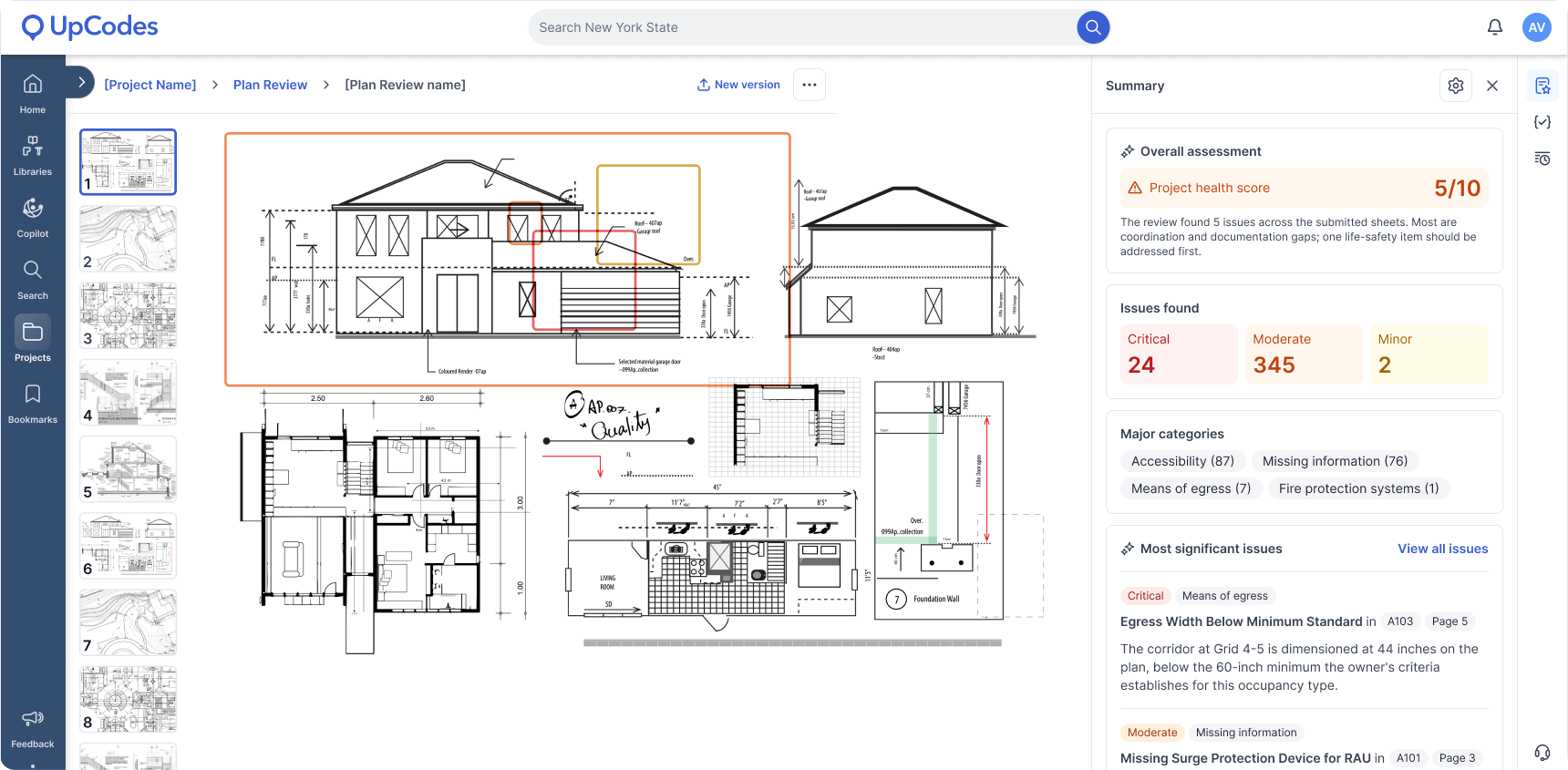Select Fire protection systems (1) chip

(1359, 488)
